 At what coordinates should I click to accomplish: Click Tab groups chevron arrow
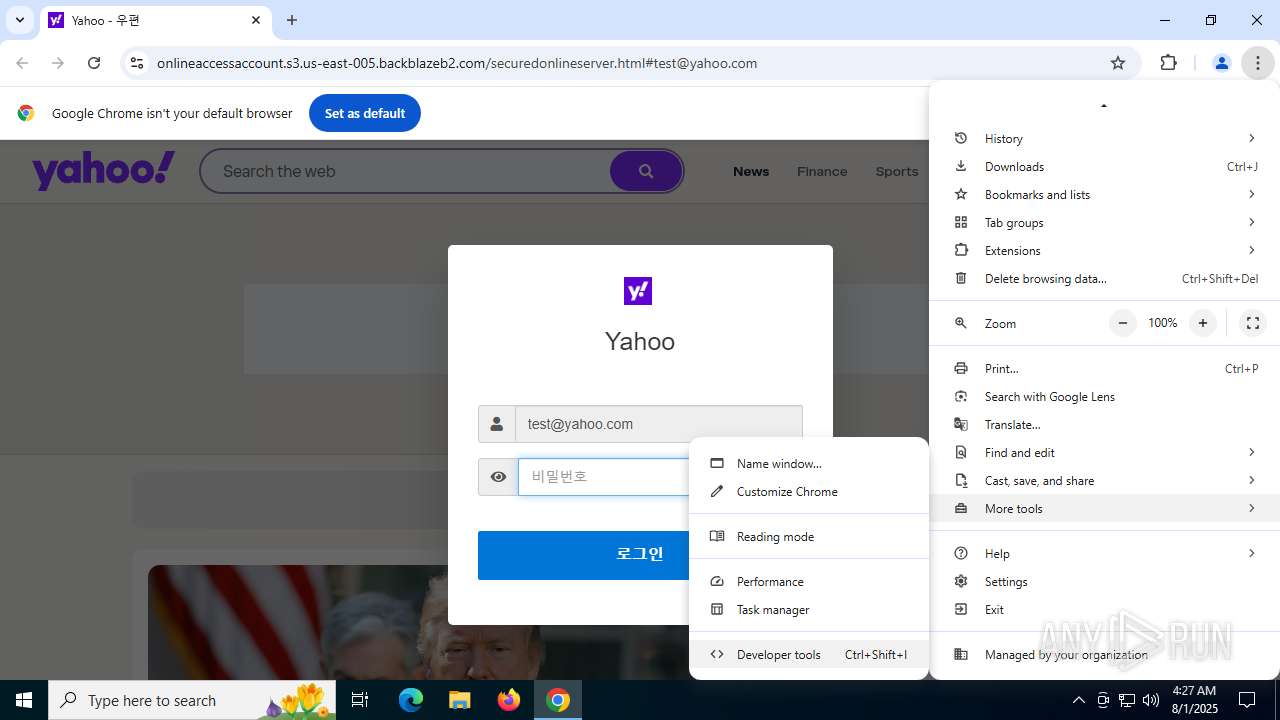click(x=1251, y=222)
